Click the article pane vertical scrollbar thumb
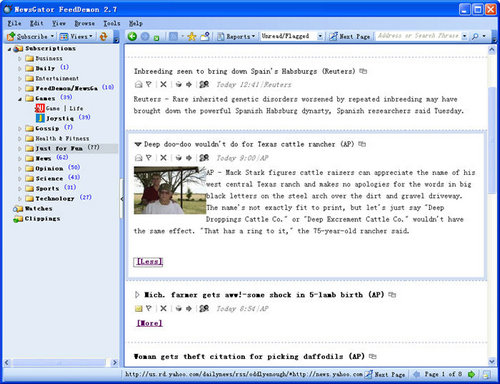500x384 pixels. tap(492, 140)
